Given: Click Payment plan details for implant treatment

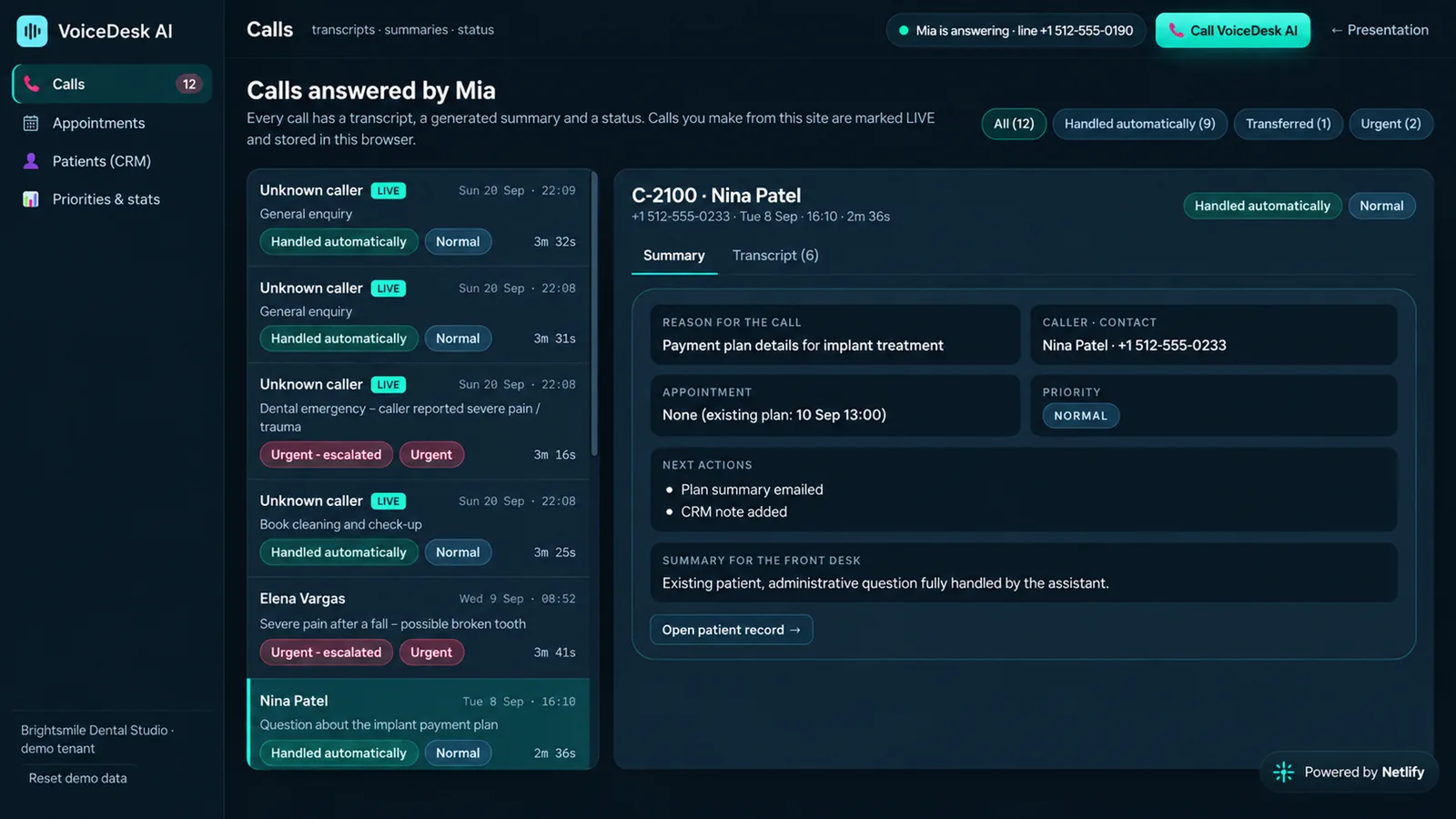Looking at the screenshot, I should click(x=803, y=346).
